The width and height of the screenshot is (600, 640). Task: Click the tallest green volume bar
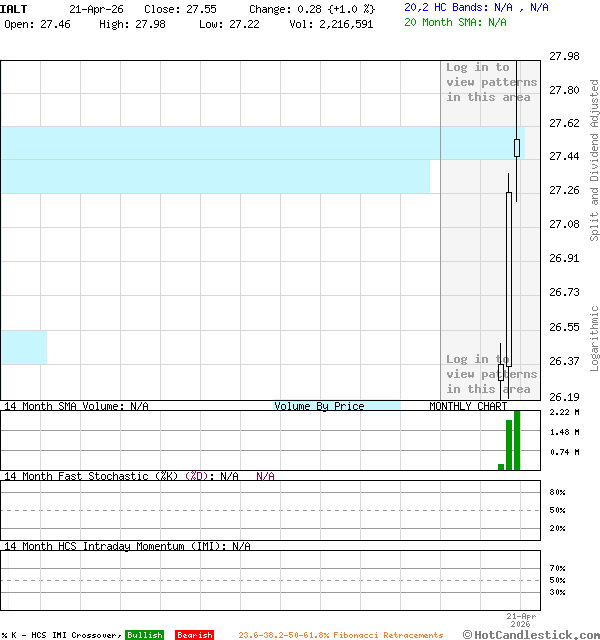(517, 440)
